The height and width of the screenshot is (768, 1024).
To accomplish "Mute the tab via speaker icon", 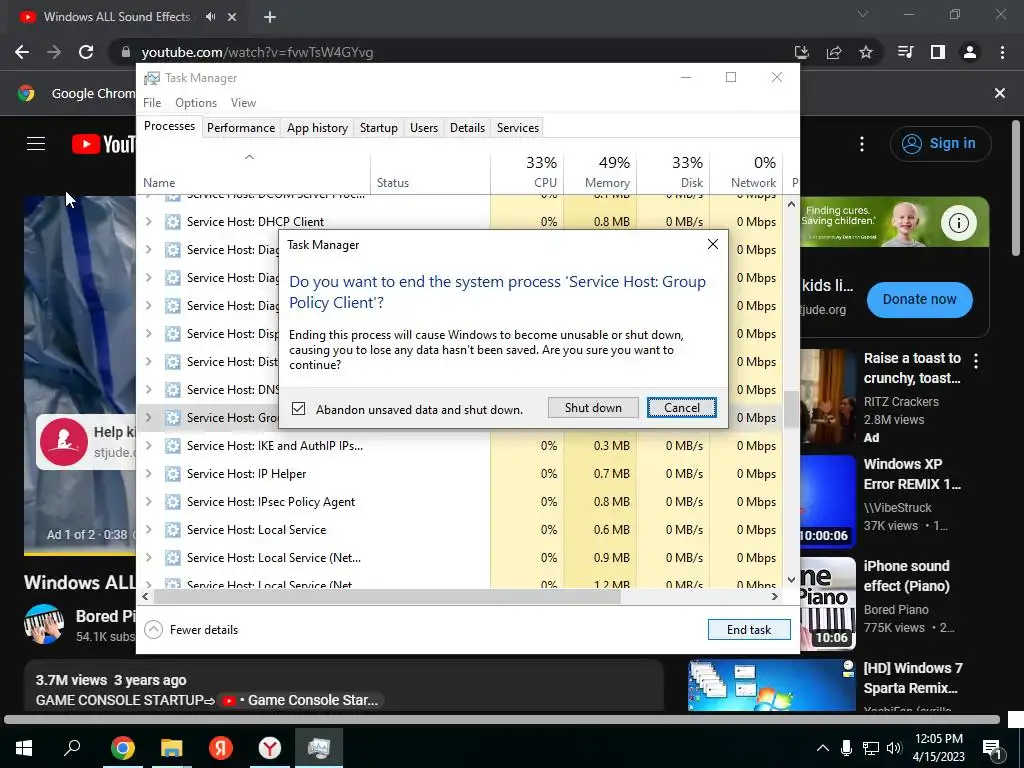I will tap(210, 17).
